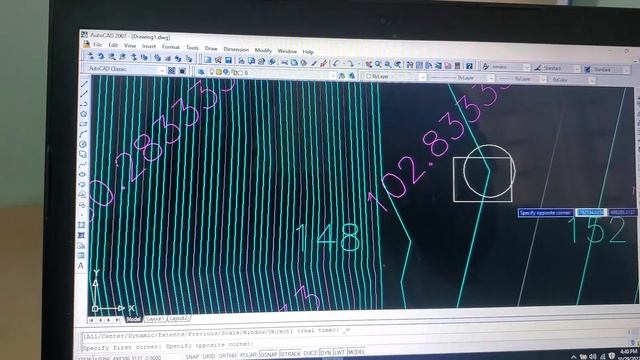
Task: Open the Window menu
Action: (287, 51)
